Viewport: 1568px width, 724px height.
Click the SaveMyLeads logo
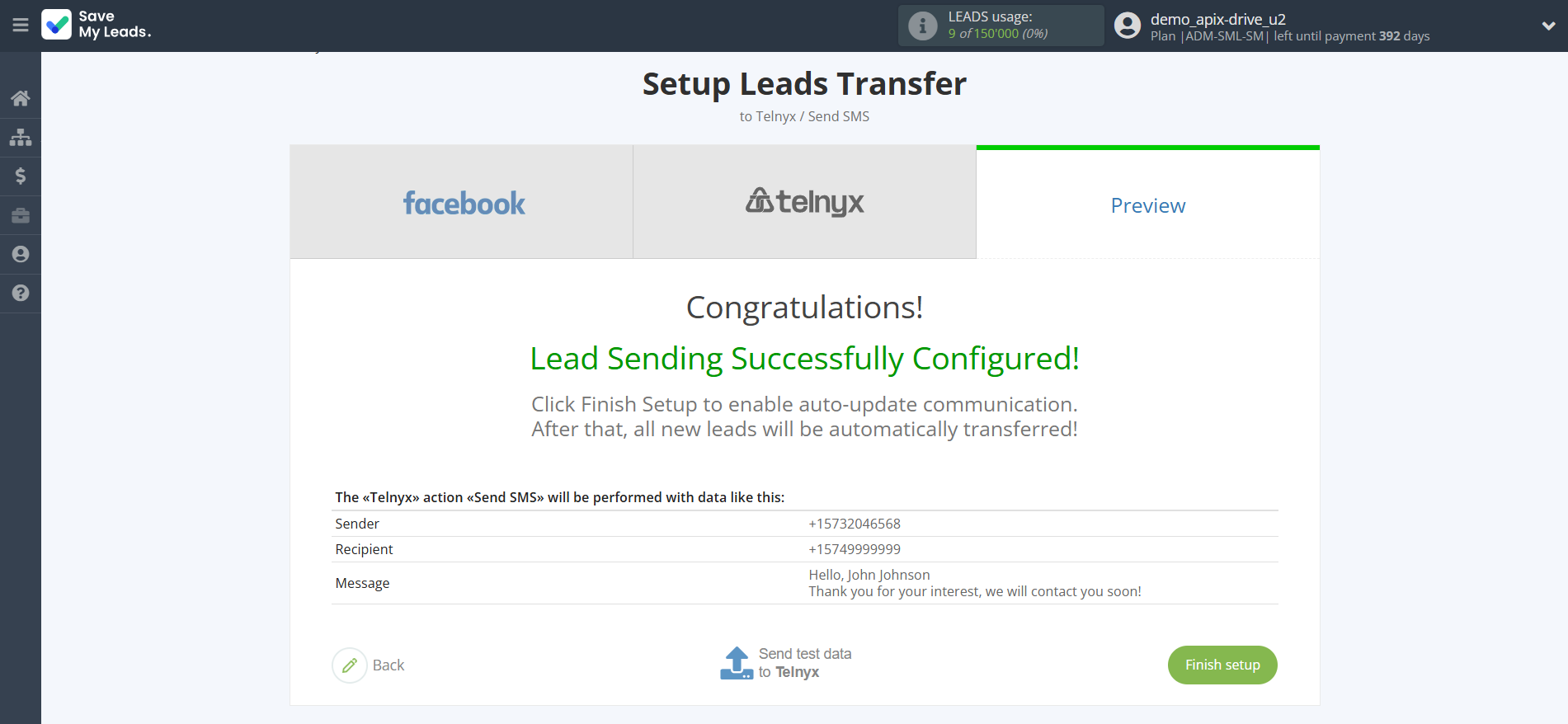(x=96, y=25)
